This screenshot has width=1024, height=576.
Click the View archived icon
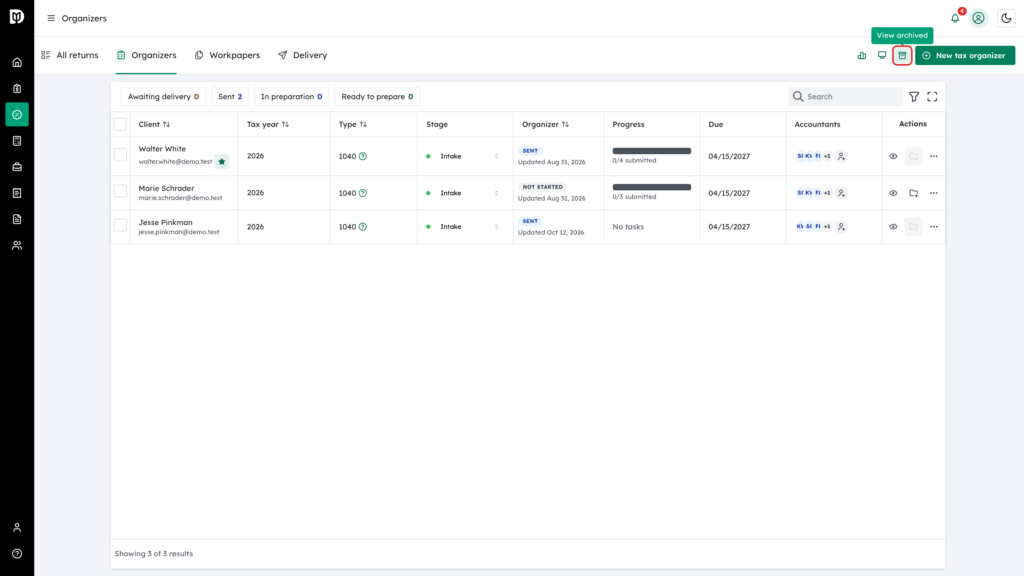click(x=902, y=56)
